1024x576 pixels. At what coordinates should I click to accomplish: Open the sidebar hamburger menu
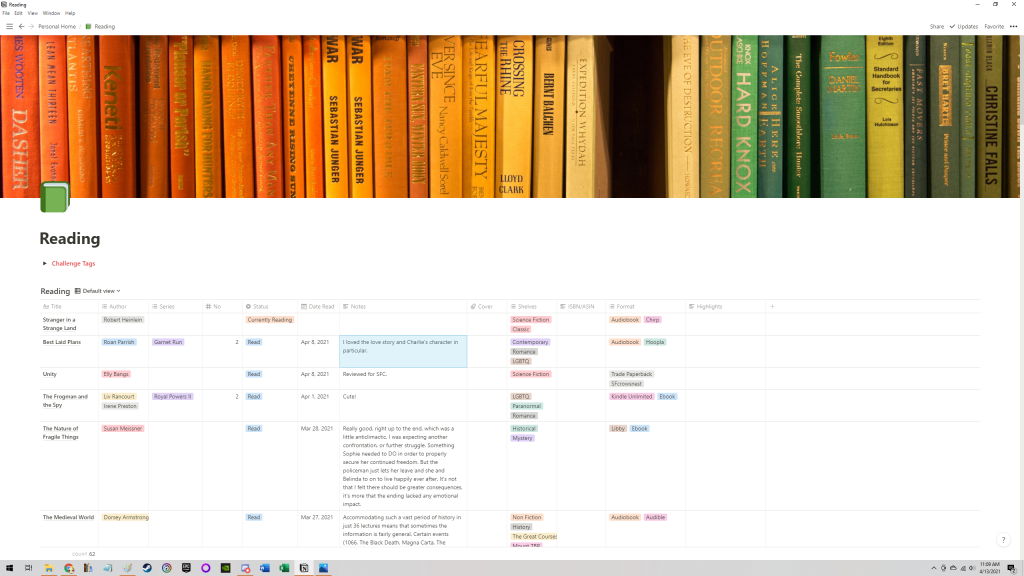(x=8, y=26)
